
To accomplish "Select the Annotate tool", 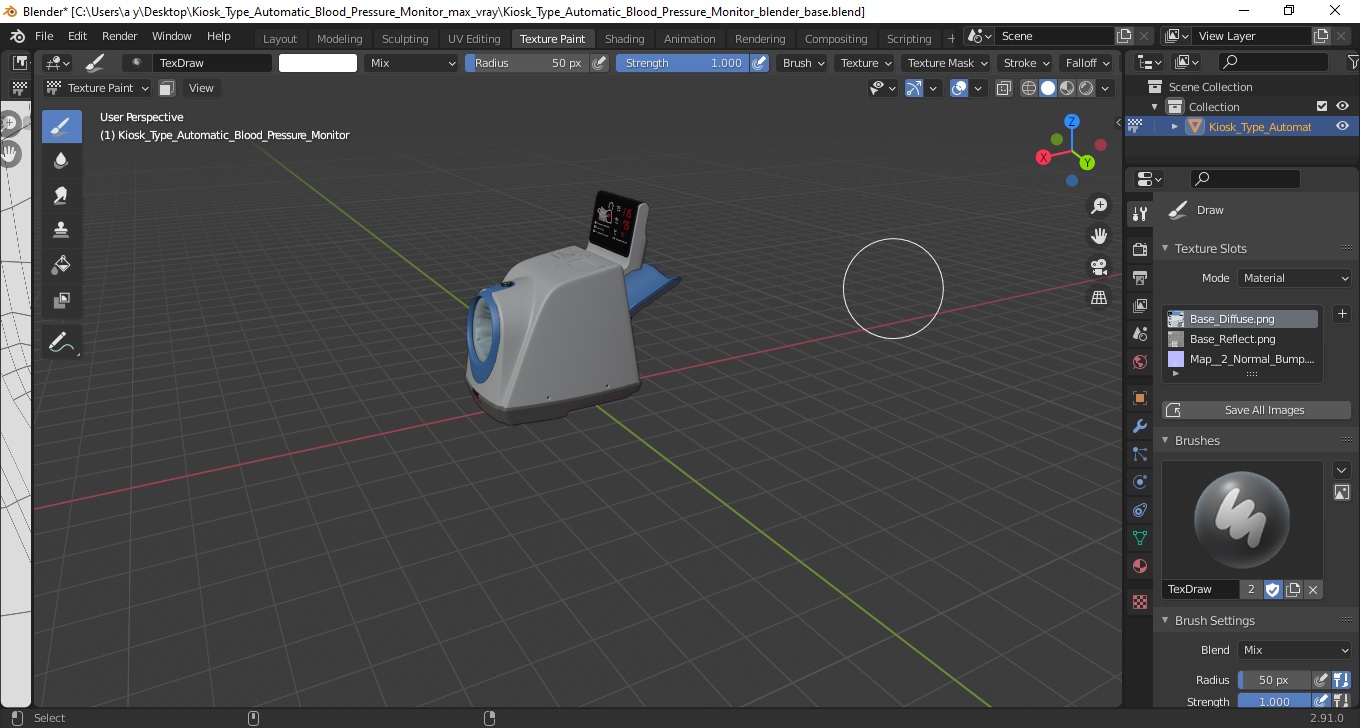I will coord(62,343).
